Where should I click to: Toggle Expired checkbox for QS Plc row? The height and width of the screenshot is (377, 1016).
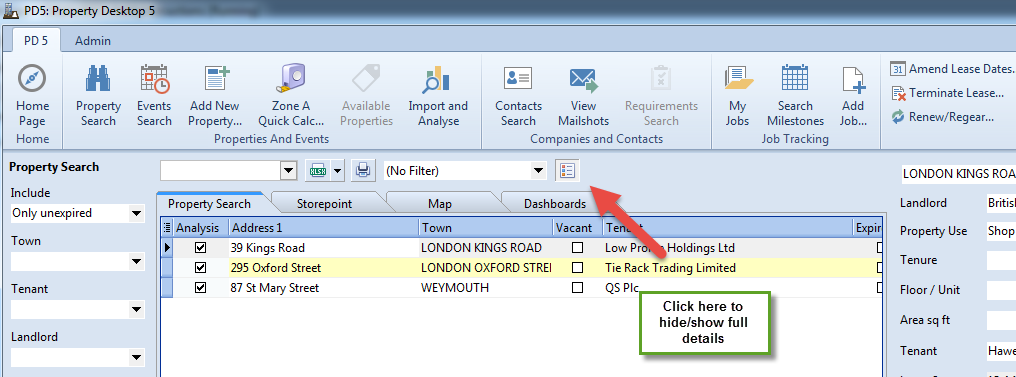coord(879,288)
